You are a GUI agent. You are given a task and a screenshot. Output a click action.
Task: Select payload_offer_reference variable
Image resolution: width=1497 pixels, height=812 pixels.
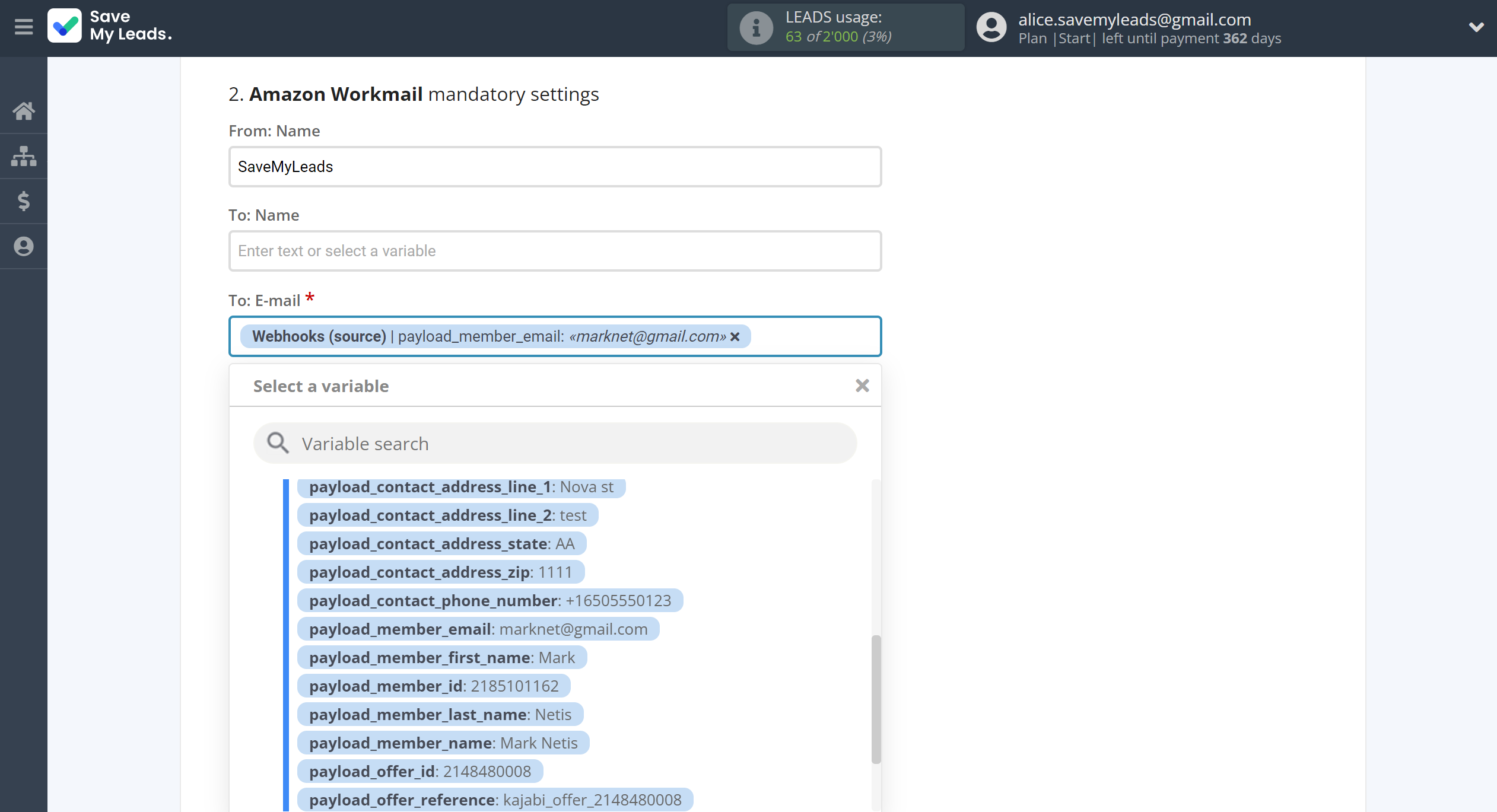495,800
